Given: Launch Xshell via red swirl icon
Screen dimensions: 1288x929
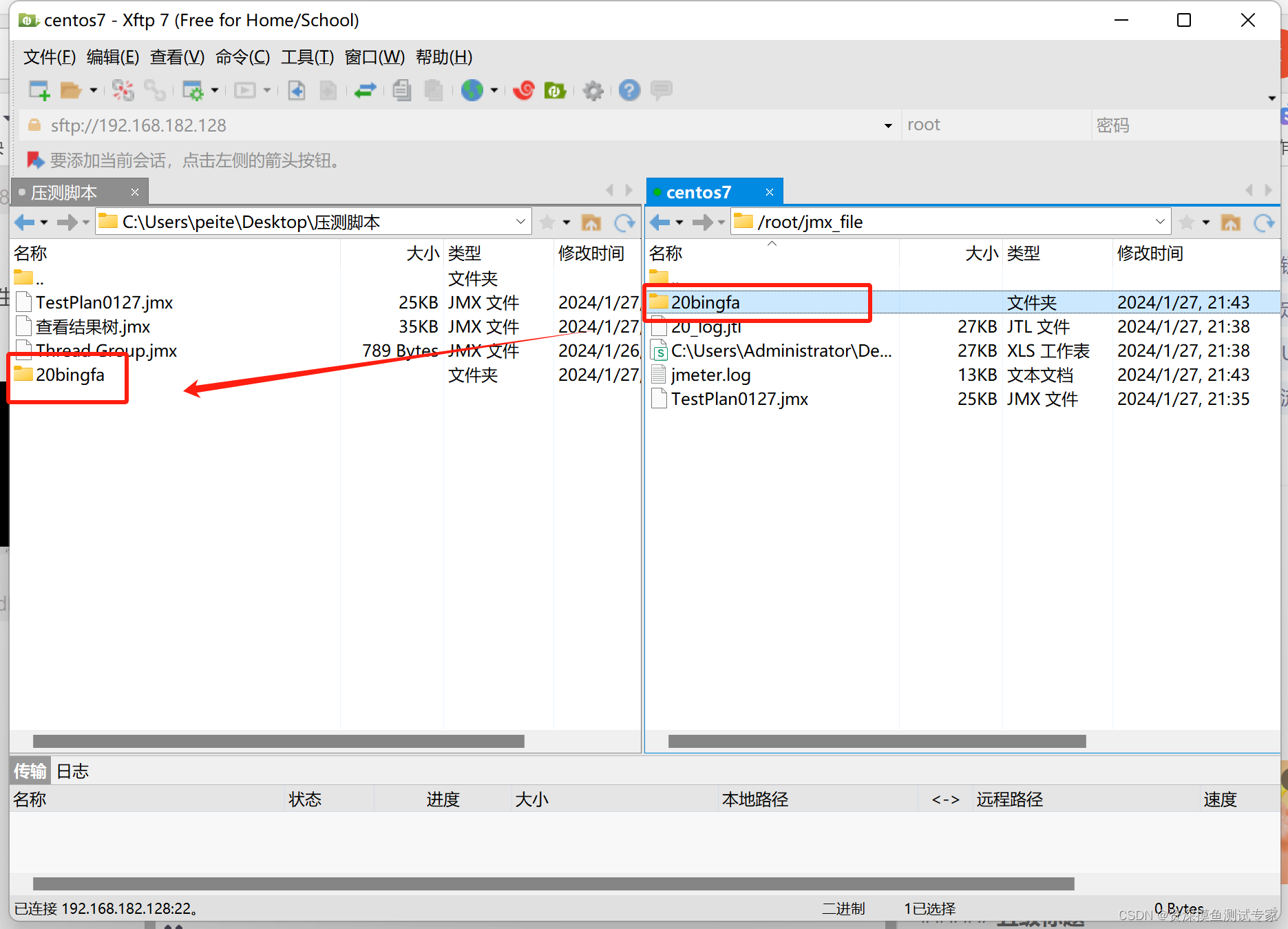Looking at the screenshot, I should [524, 90].
